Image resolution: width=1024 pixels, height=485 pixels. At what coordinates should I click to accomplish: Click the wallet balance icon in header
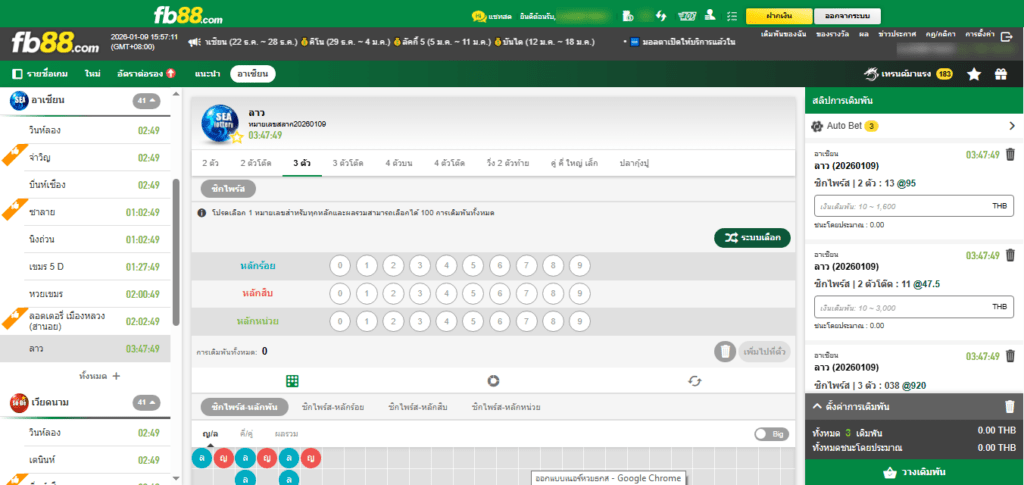pos(628,15)
